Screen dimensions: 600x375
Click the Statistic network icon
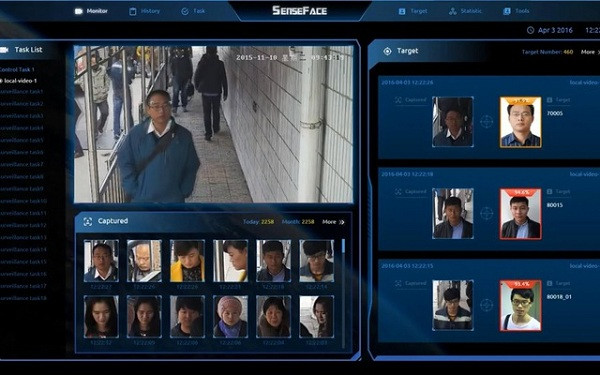pos(453,11)
